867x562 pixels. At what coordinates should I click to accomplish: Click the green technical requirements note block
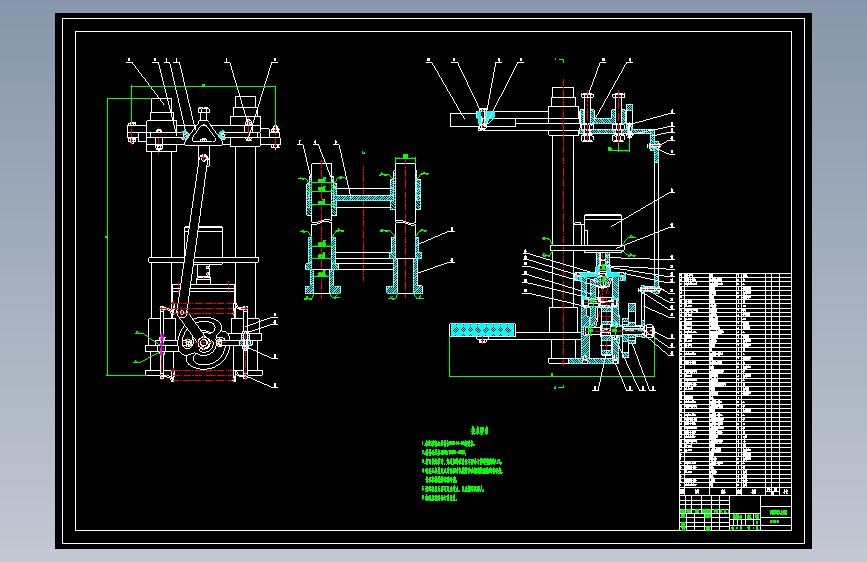[462, 465]
